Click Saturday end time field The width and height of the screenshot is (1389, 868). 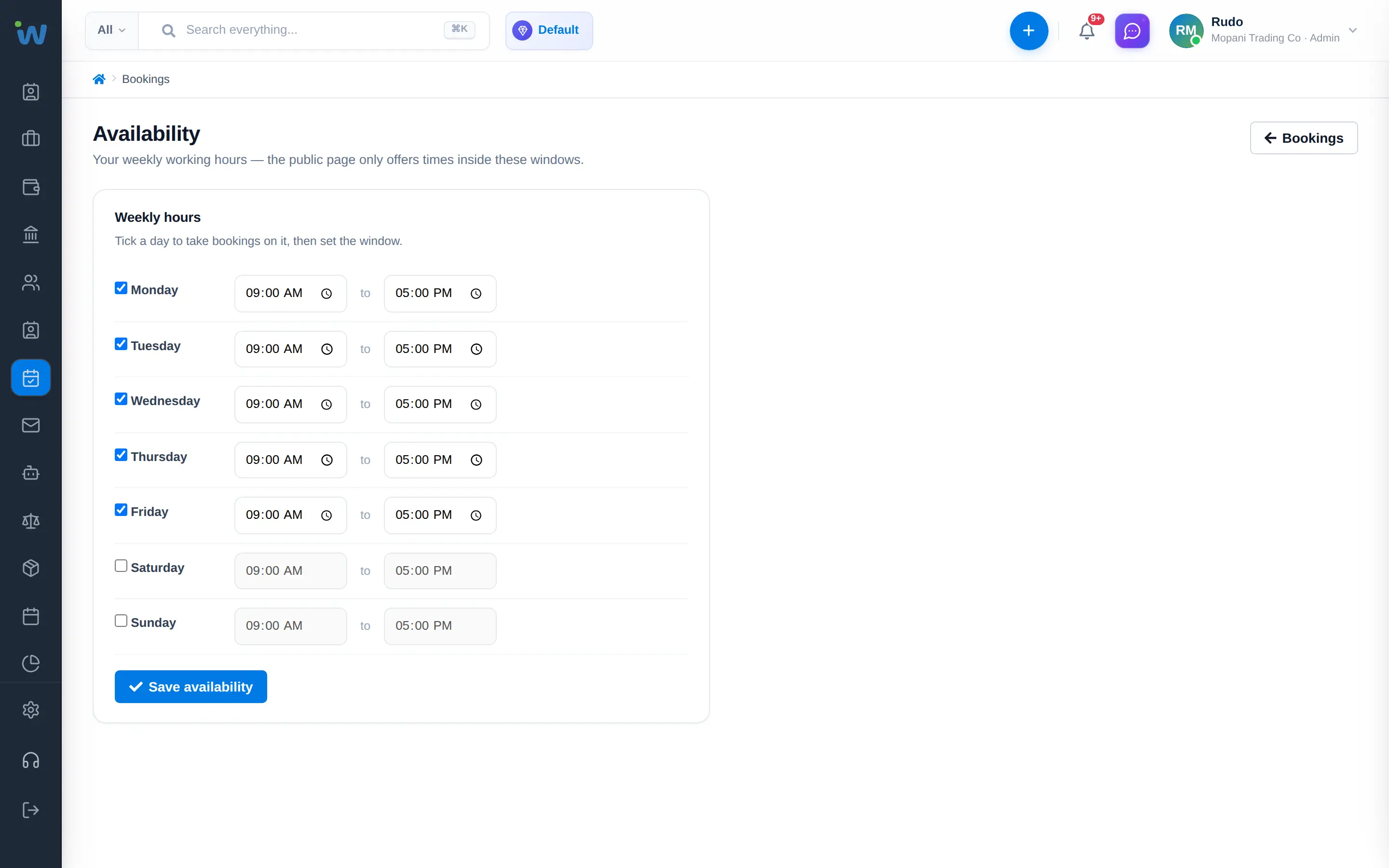pyautogui.click(x=440, y=570)
